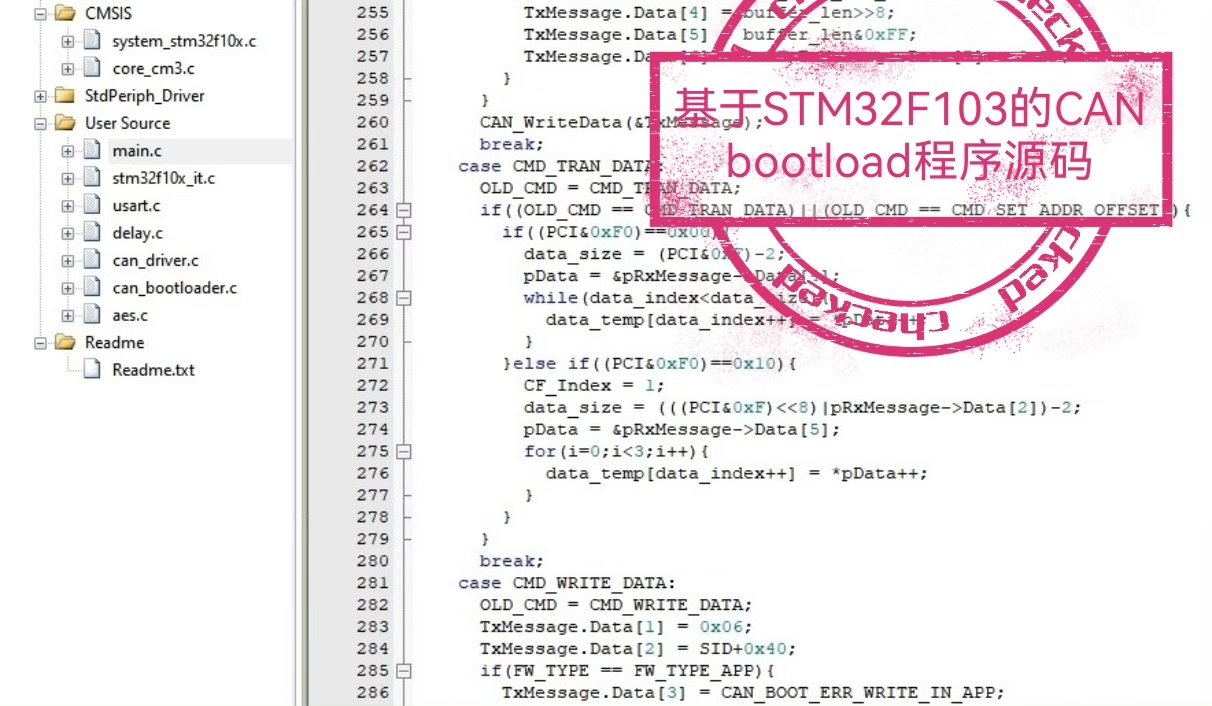Viewport: 1212px width, 706px height.
Task: Click 'if(FW_TYPE == FW_TYPE_APP){' line
Action: point(627,670)
